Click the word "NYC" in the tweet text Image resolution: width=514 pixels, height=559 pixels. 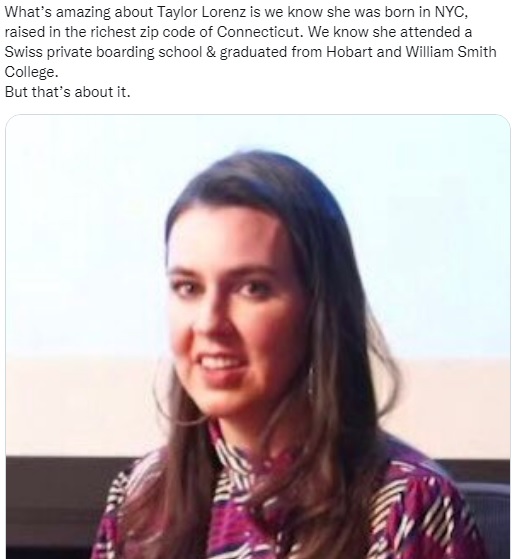click(x=450, y=12)
